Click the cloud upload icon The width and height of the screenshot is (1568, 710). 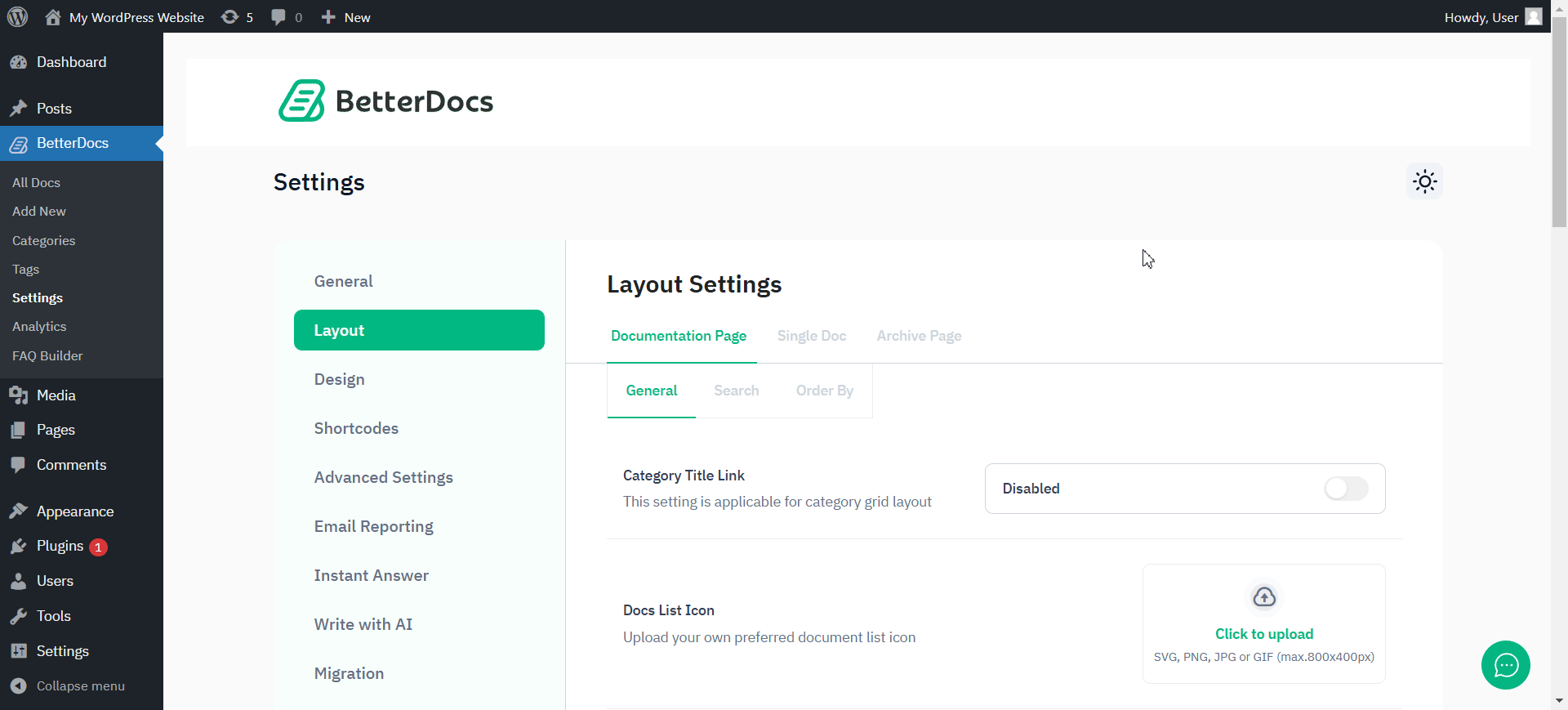(1264, 597)
